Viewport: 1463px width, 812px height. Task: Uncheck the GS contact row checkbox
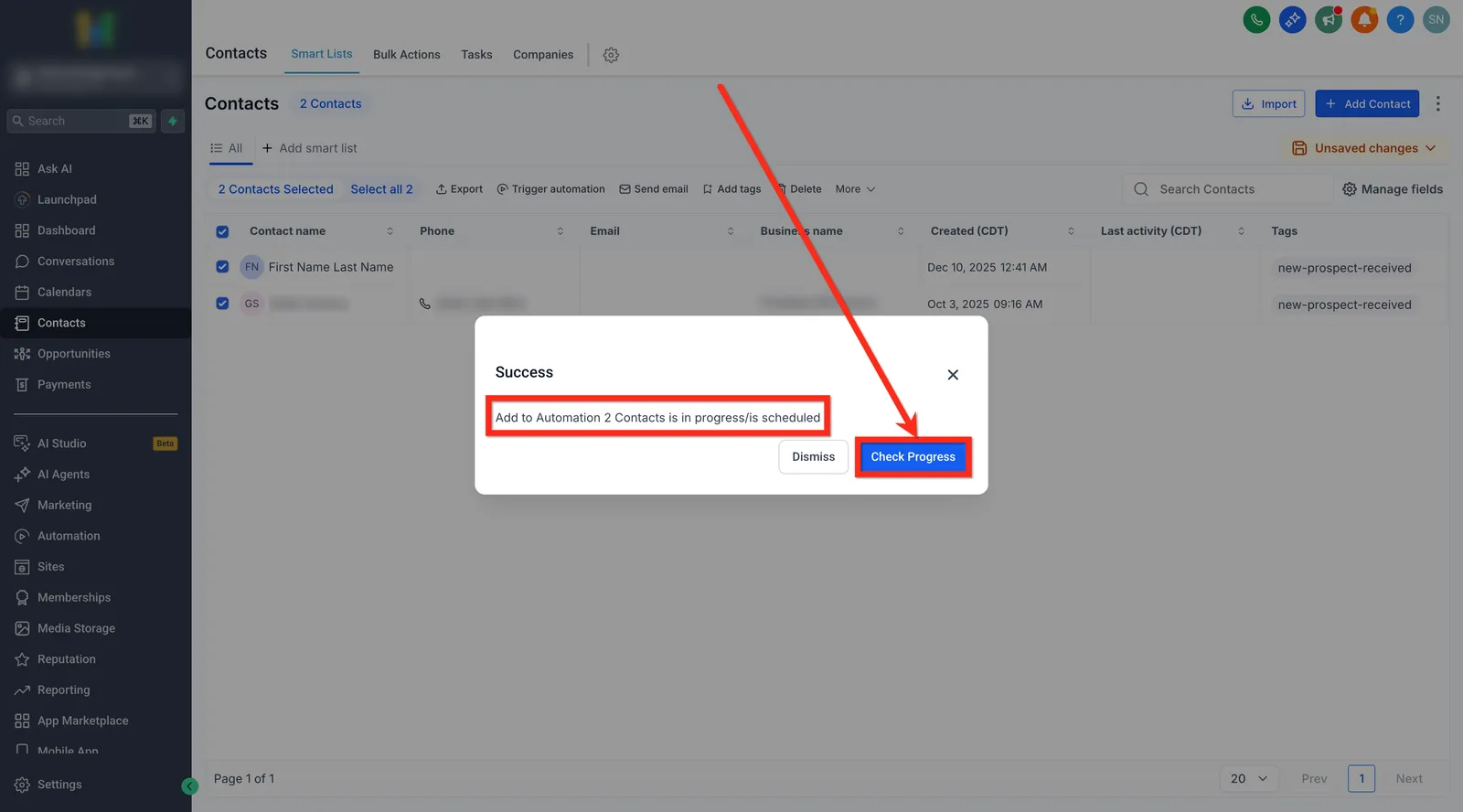[x=222, y=304]
